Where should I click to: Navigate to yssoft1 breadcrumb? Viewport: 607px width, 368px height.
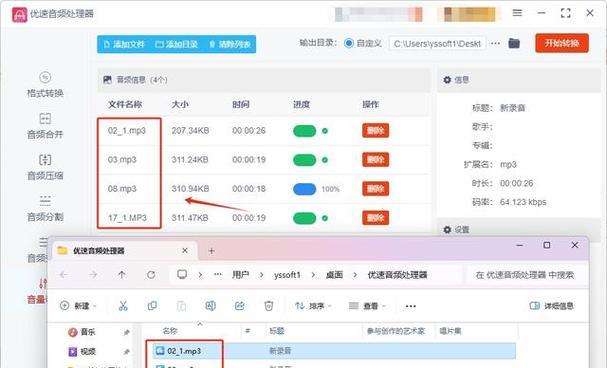click(x=287, y=275)
